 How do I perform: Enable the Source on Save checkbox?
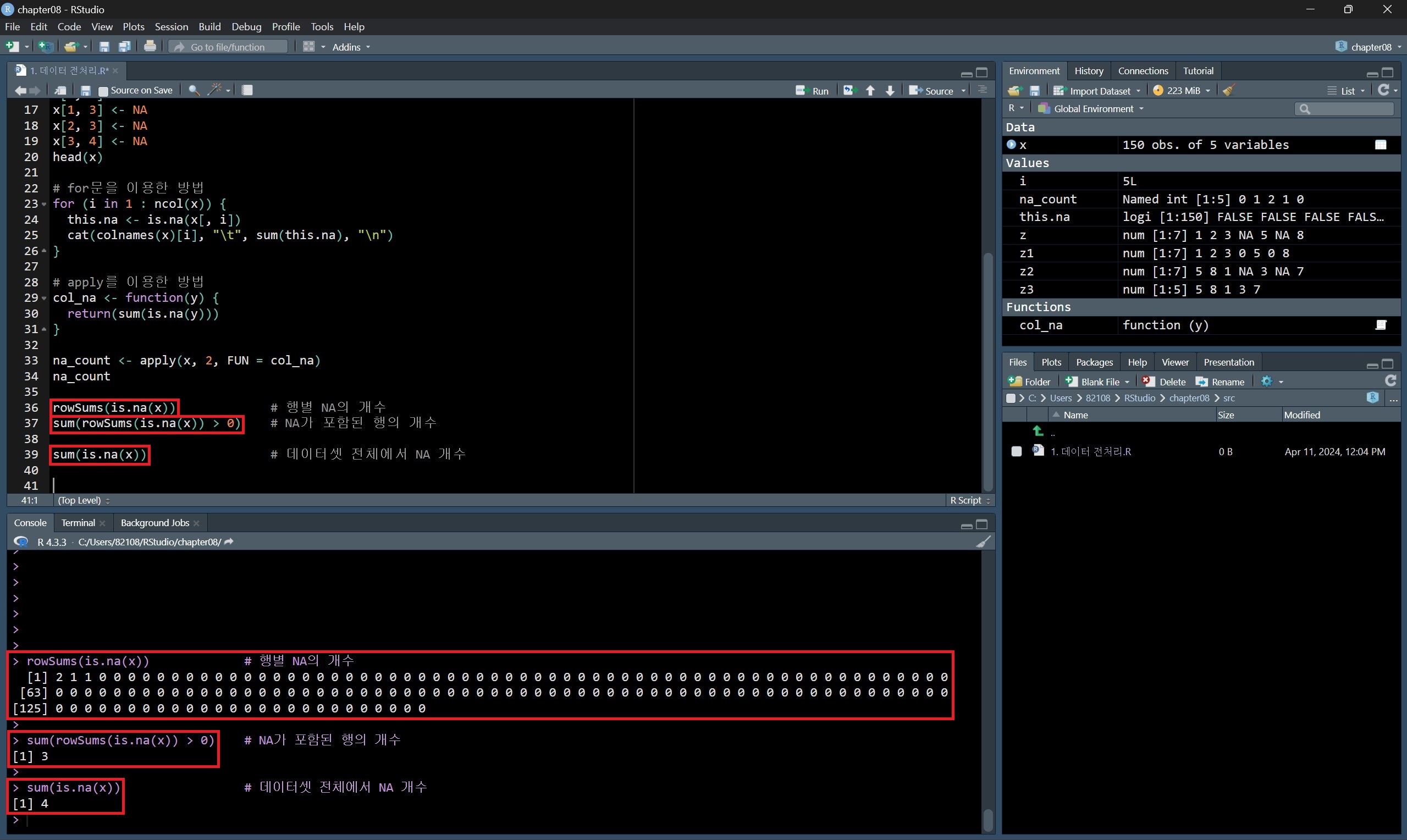pos(103,91)
